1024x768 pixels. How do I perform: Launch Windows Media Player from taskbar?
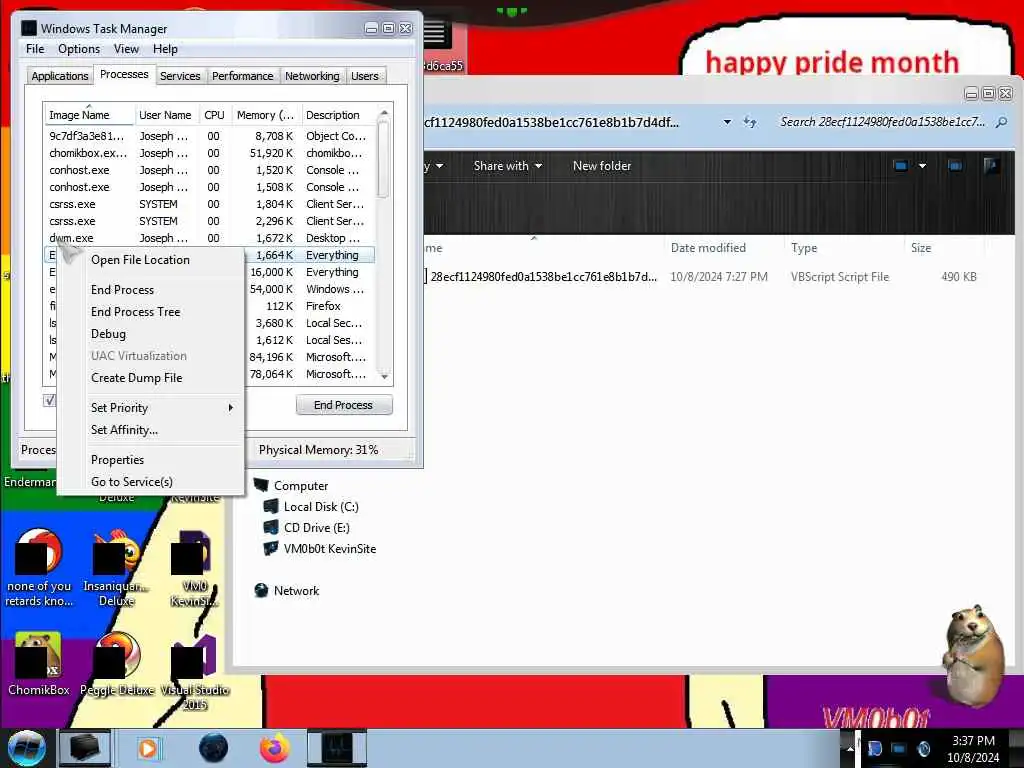[x=148, y=748]
